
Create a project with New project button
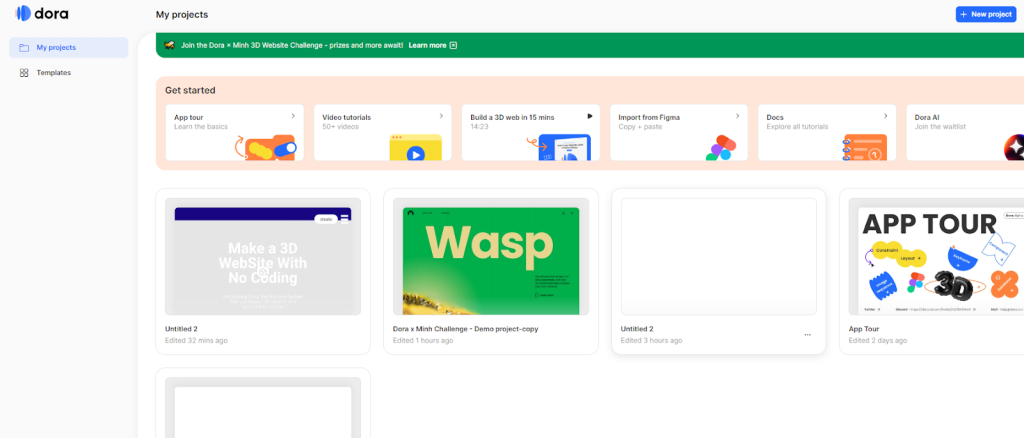tap(985, 14)
